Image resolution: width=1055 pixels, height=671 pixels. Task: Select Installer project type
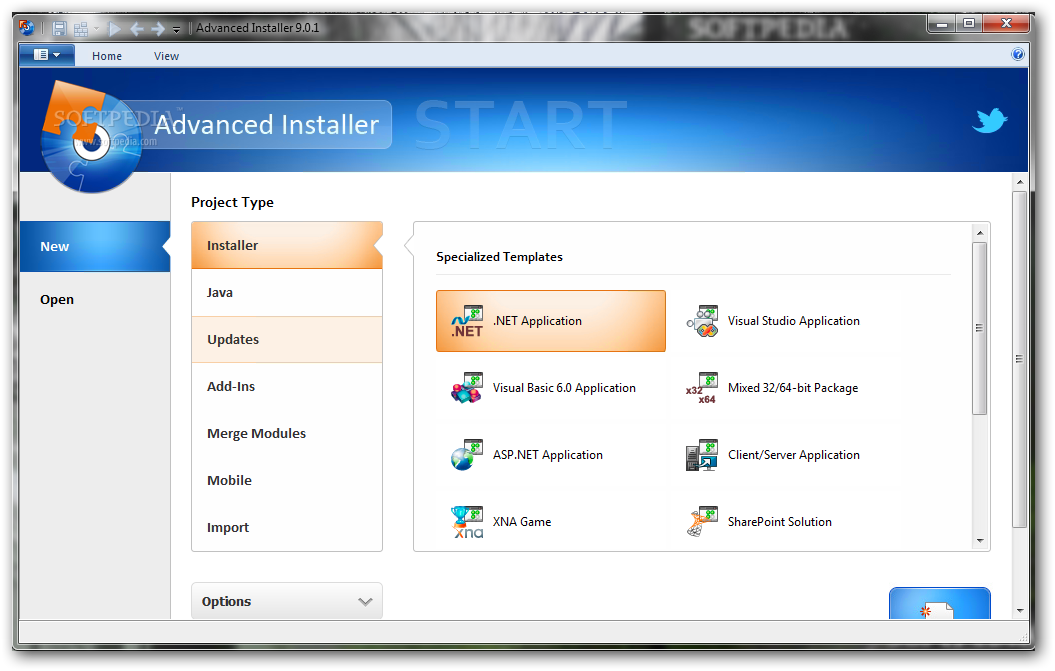[287, 246]
